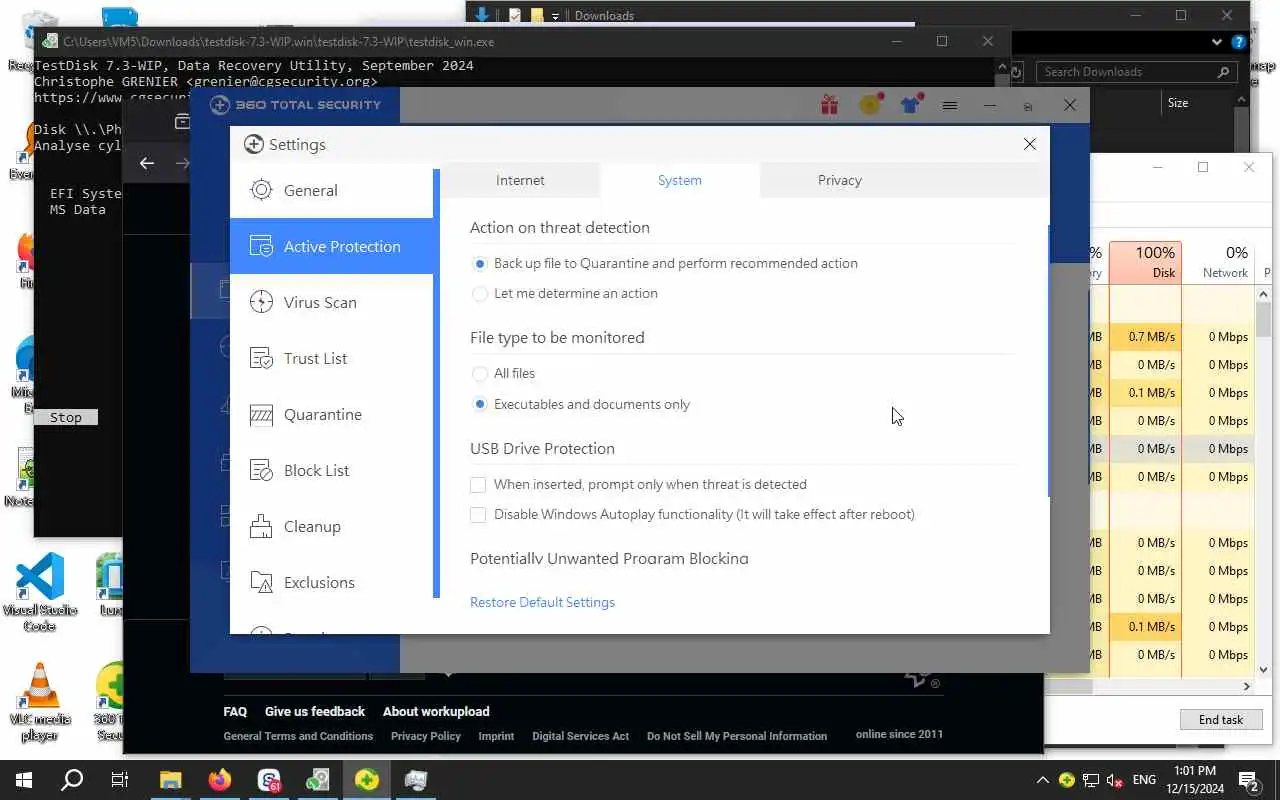Click the Block List icon in sidebar

pyautogui.click(x=261, y=470)
